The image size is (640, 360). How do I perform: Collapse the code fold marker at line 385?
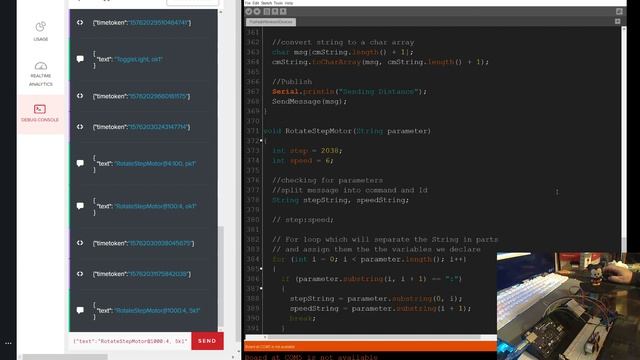coord(261,269)
